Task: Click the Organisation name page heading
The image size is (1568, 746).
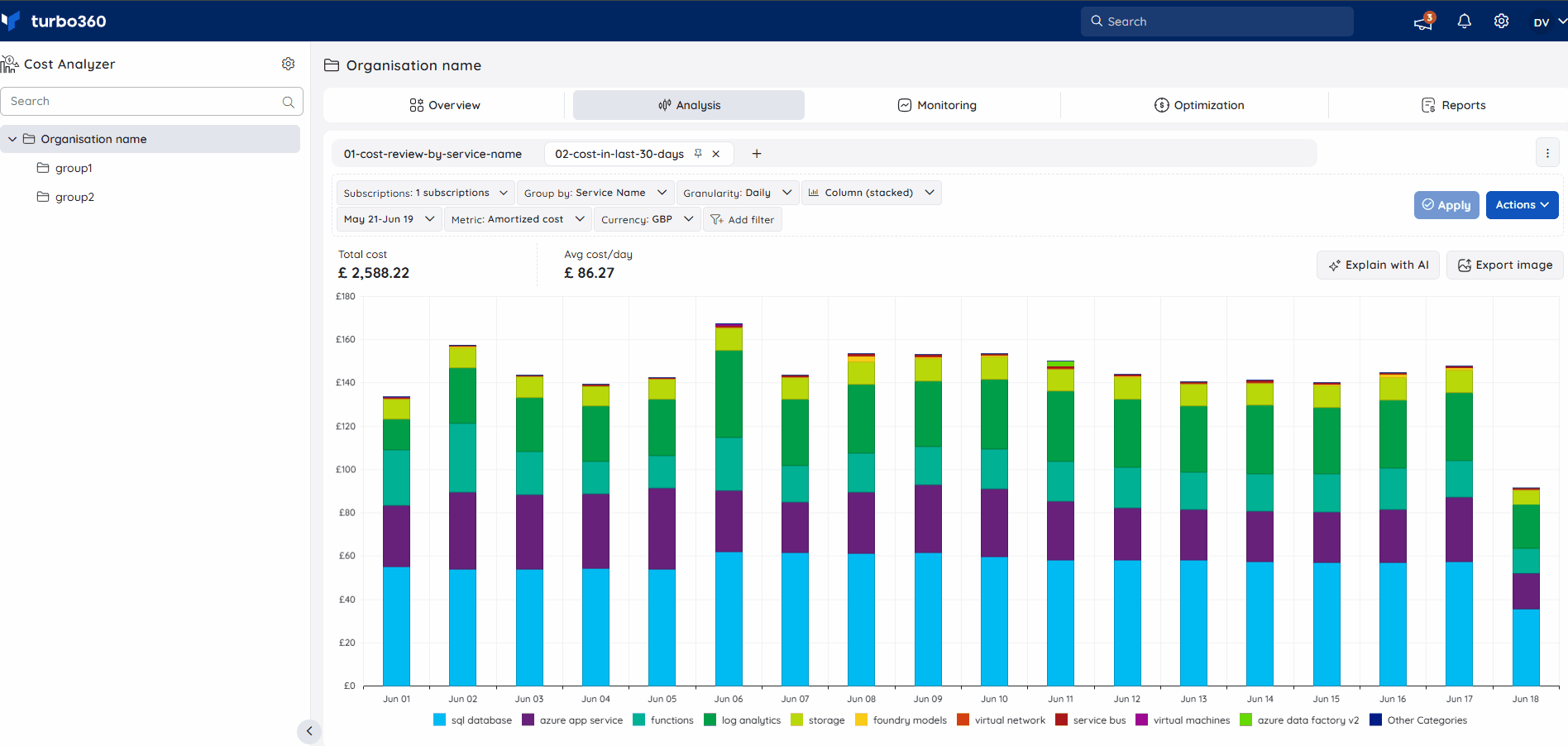Action: click(414, 65)
